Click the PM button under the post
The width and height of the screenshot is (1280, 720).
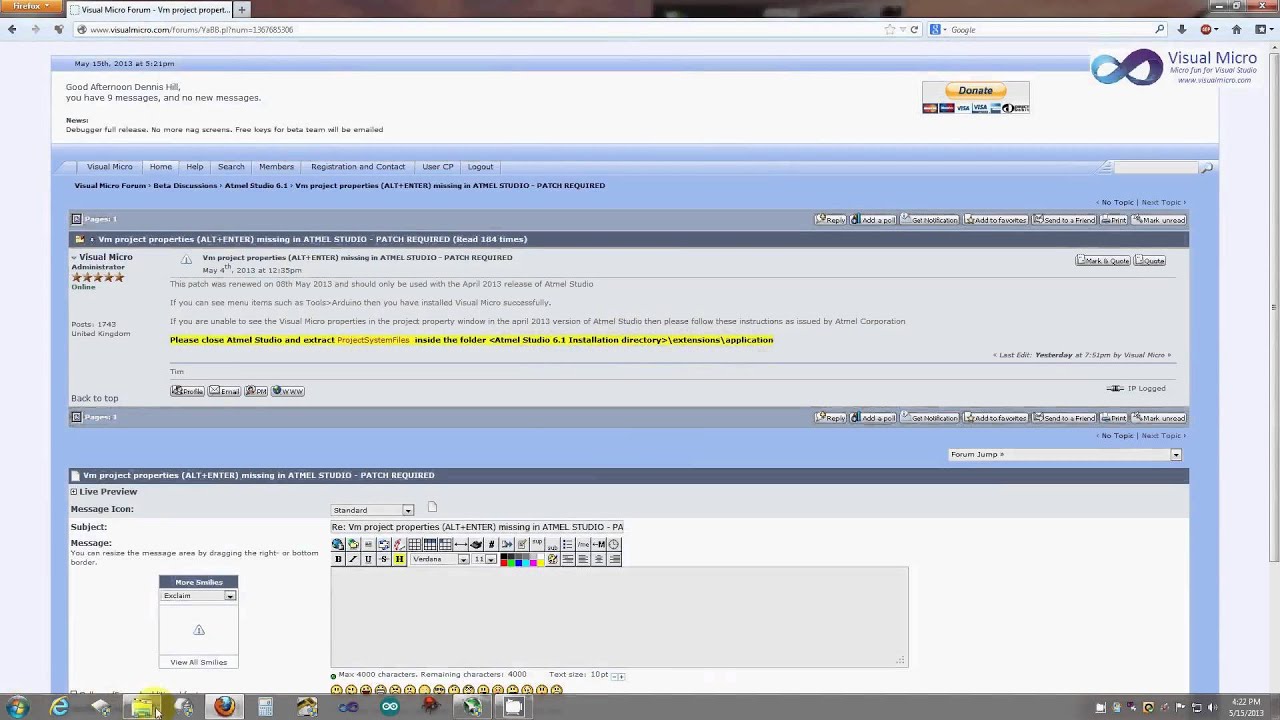[256, 391]
